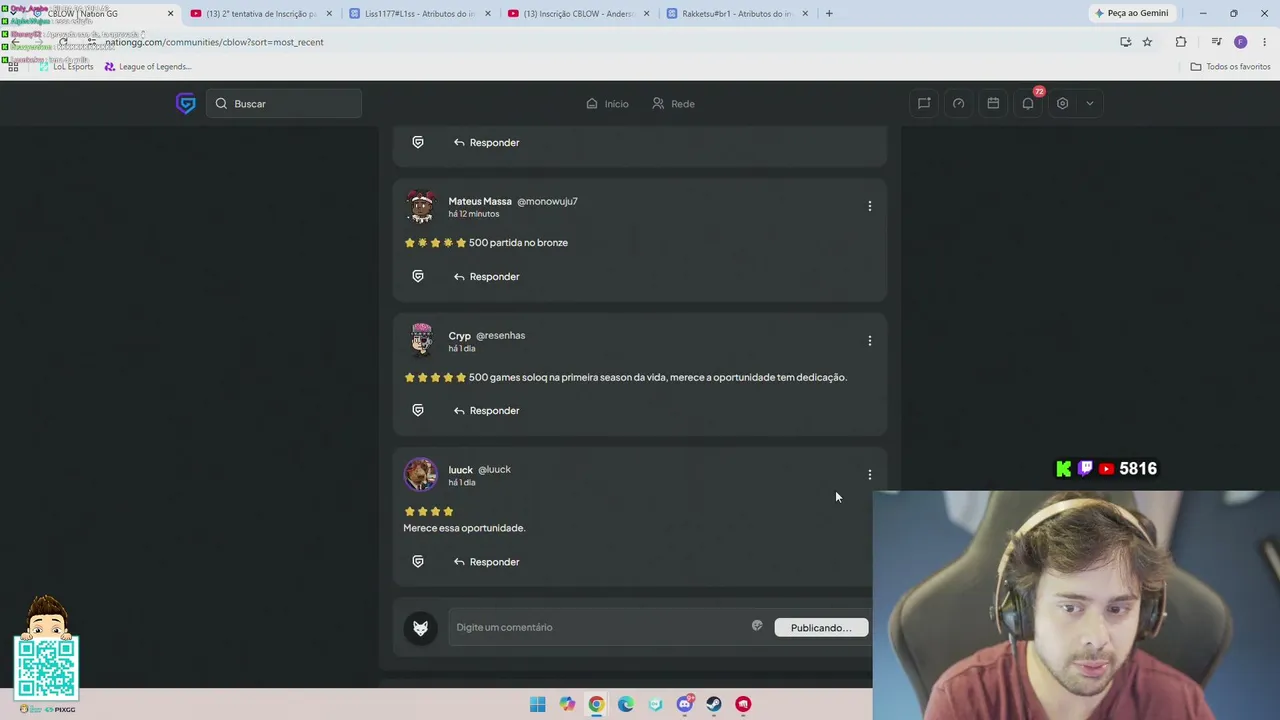Switch to 'Inscrição CBLOW - Anders' YouTube tab
The image size is (1280, 720).
coord(579,14)
